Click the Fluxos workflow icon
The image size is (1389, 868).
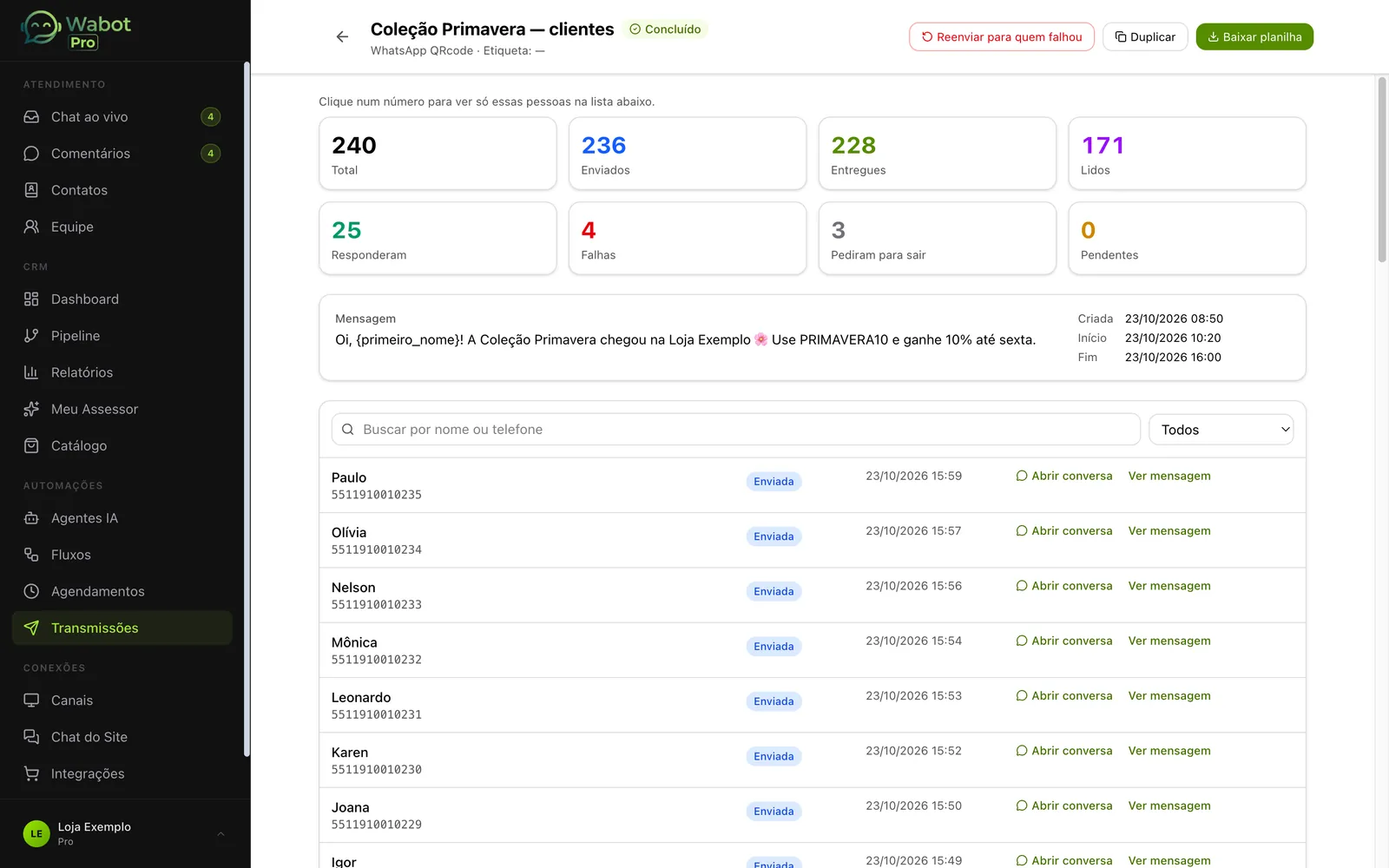31,555
